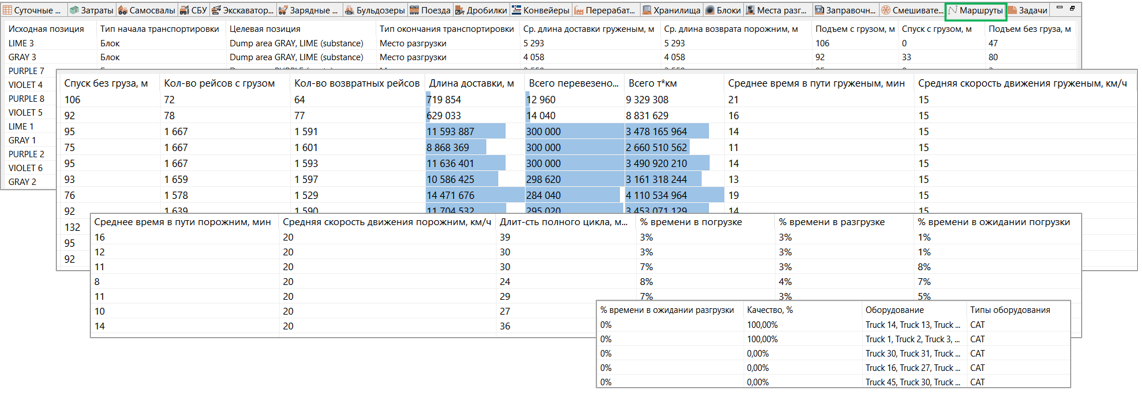Image resolution: width=1142 pixels, height=401 pixels.
Task: Click the cell Truck 14, Truck 13, Truck…
Action: (x=913, y=325)
